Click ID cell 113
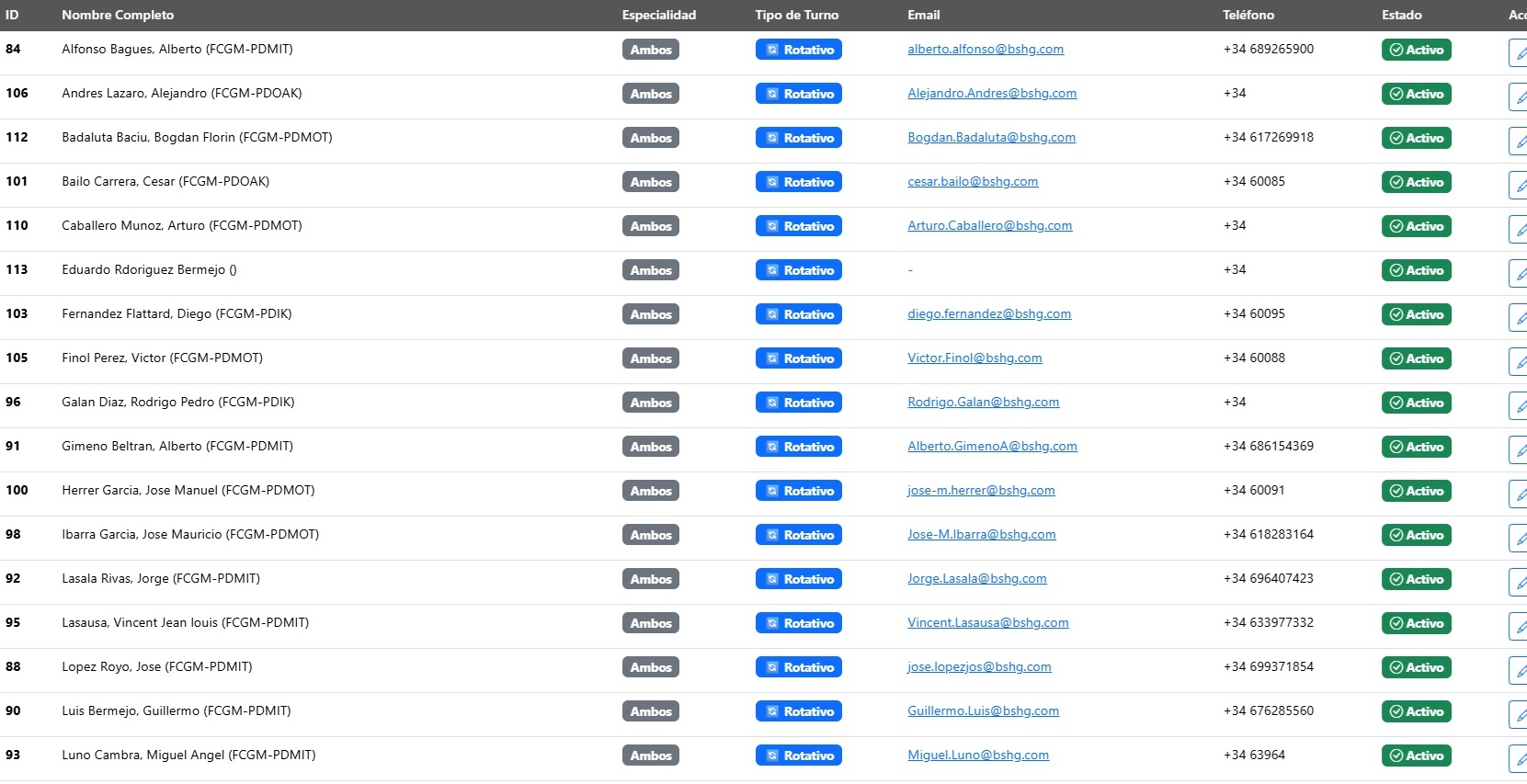Screen dimensions: 1527x784 [x=17, y=270]
